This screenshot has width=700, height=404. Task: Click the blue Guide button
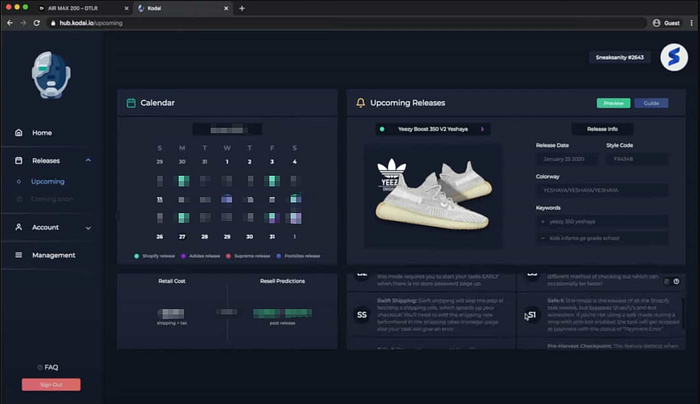(x=651, y=103)
